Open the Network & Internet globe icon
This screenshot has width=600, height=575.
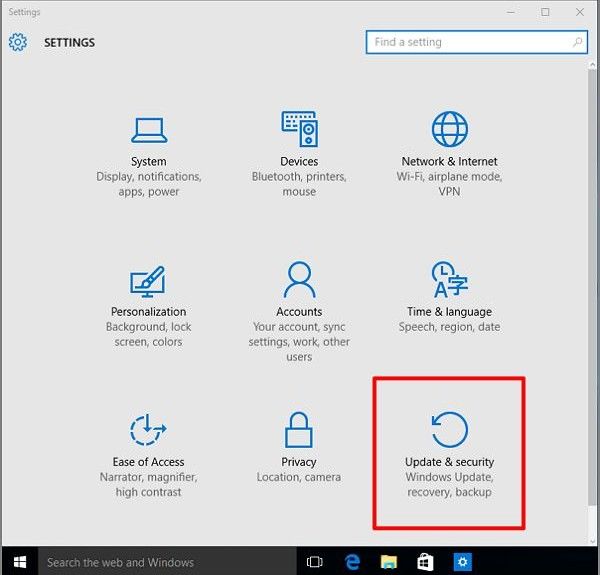pyautogui.click(x=450, y=129)
